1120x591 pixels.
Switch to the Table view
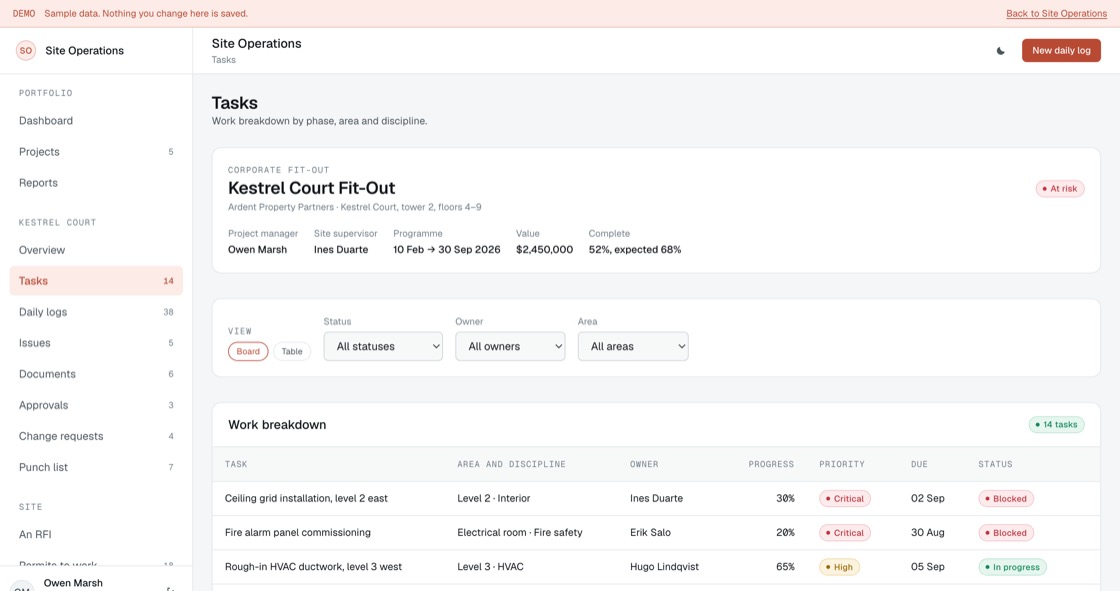(x=291, y=352)
